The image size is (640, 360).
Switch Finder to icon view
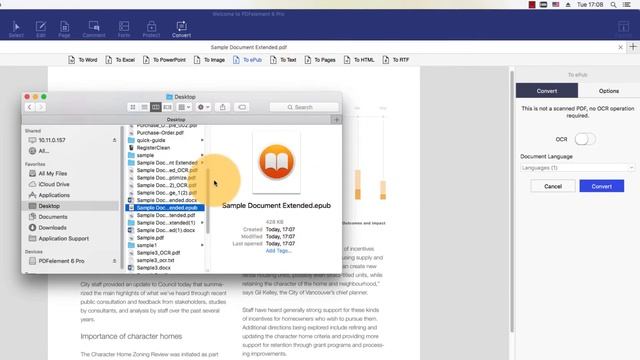point(133,107)
